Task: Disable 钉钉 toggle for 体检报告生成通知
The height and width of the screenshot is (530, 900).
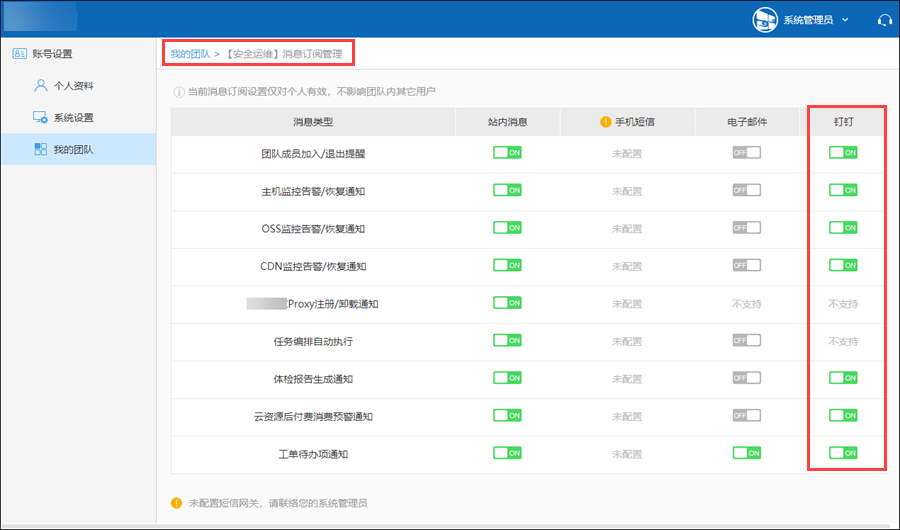Action: (x=843, y=378)
